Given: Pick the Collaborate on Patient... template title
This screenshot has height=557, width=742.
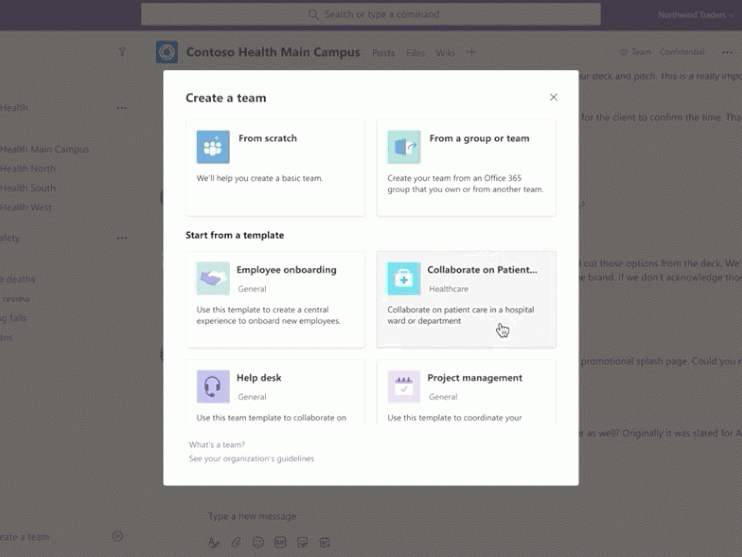Looking at the screenshot, I should pos(482,270).
